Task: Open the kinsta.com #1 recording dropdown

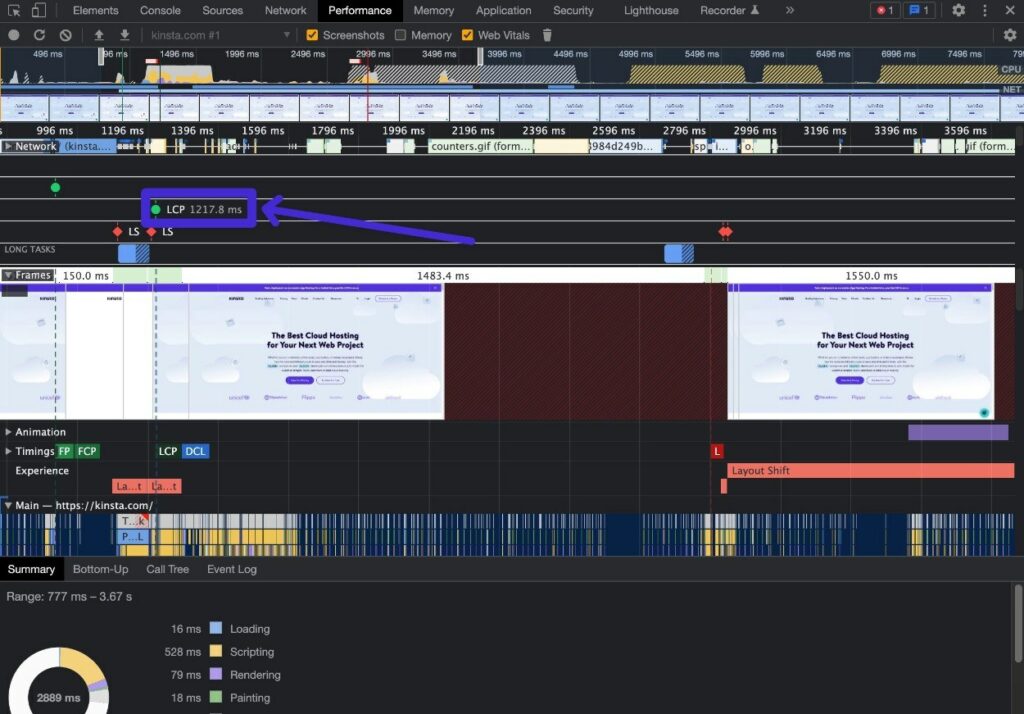Action: [x=220, y=35]
